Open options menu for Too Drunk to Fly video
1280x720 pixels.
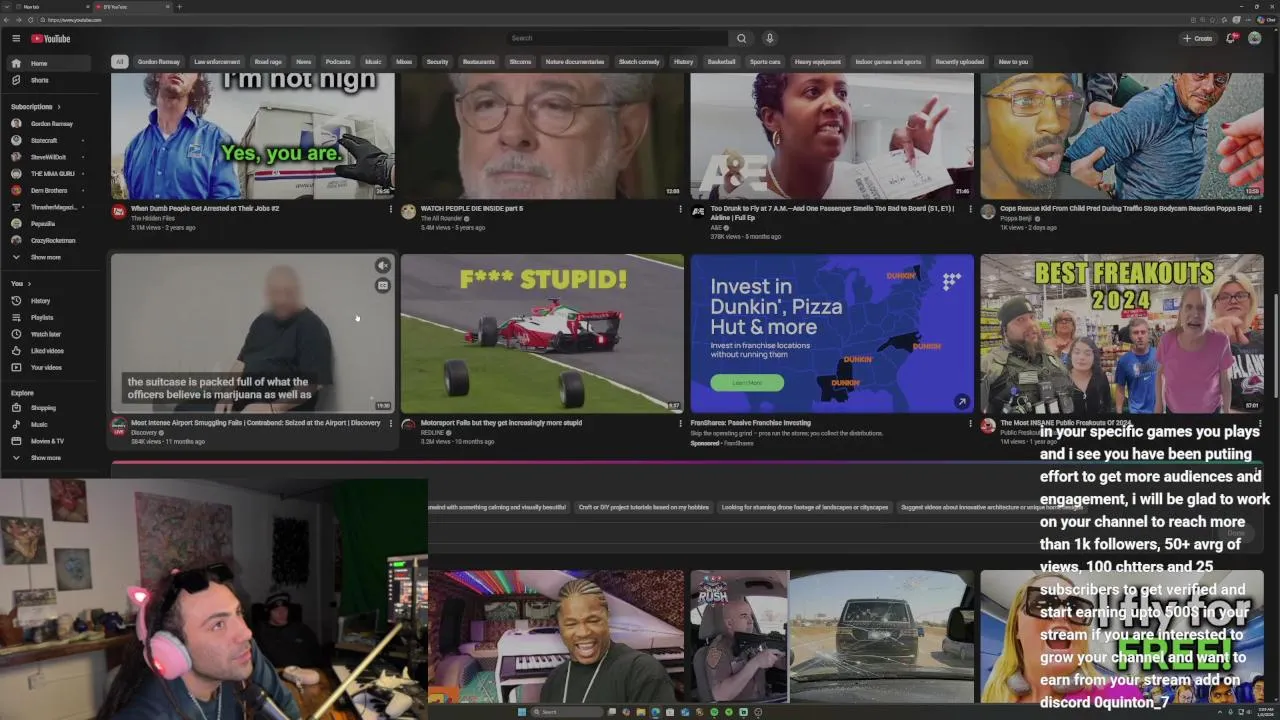tap(970, 209)
